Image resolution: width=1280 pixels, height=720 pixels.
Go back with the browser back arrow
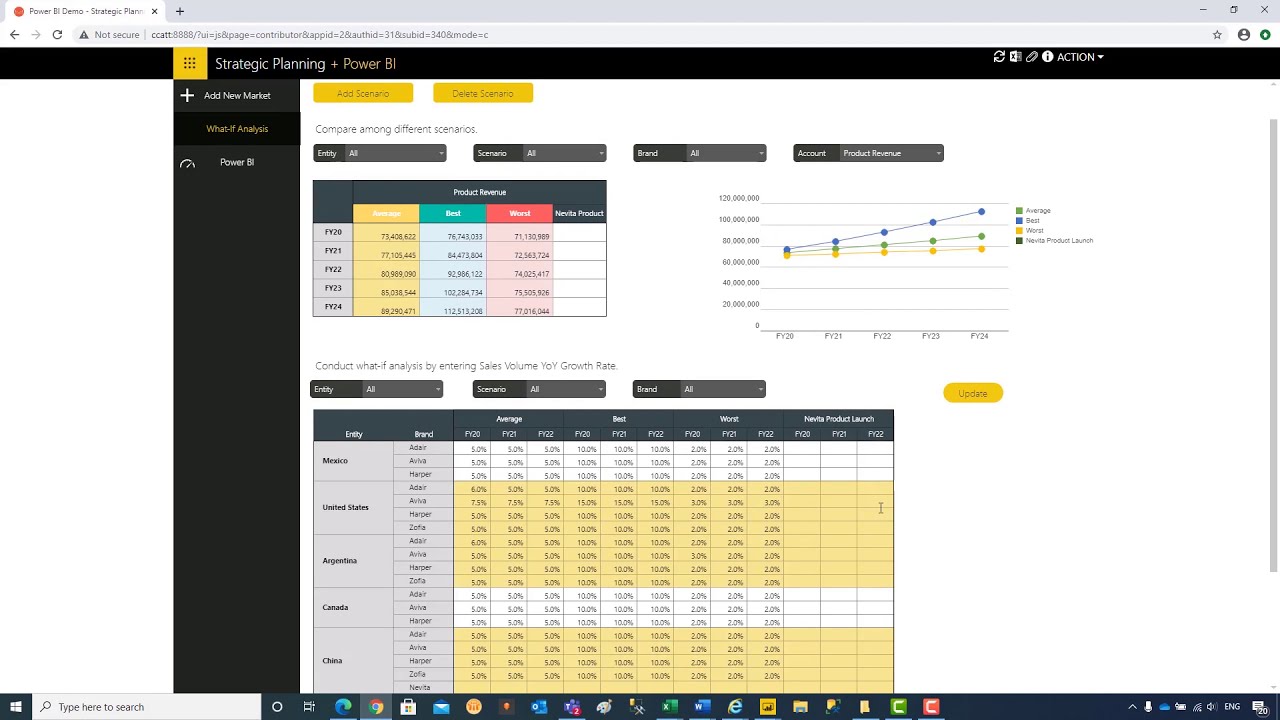[x=14, y=34]
